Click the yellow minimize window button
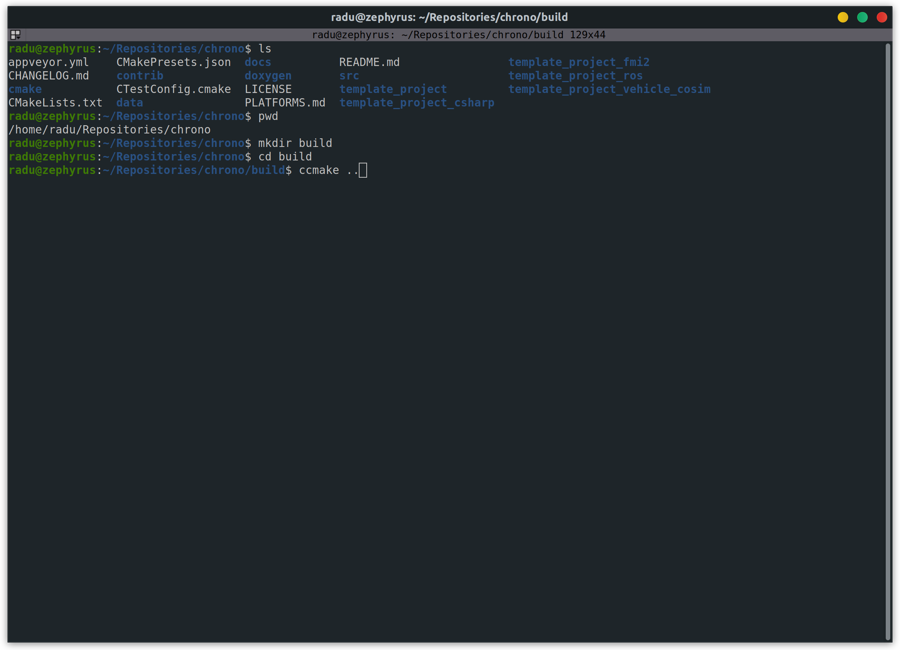The image size is (900, 650). [x=843, y=17]
